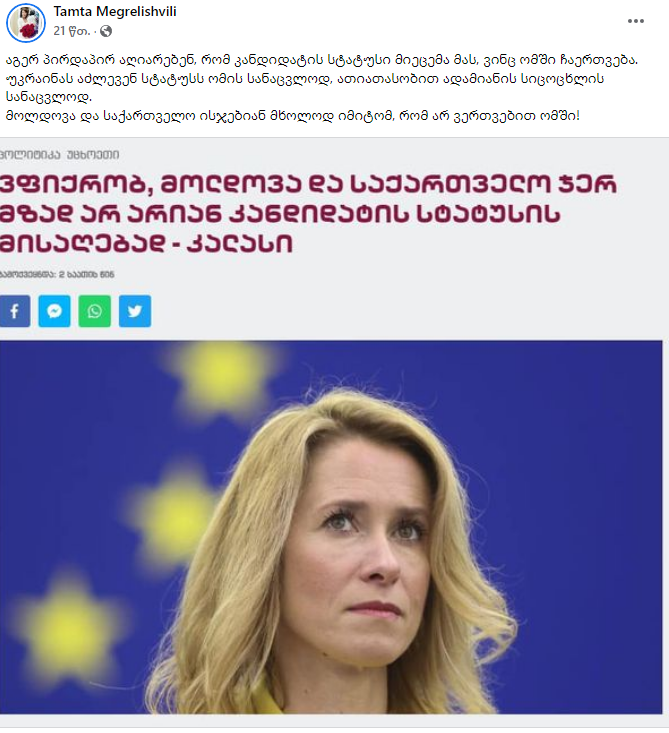Click the public globe audience icon
This screenshot has width=669, height=733.
coord(106,31)
